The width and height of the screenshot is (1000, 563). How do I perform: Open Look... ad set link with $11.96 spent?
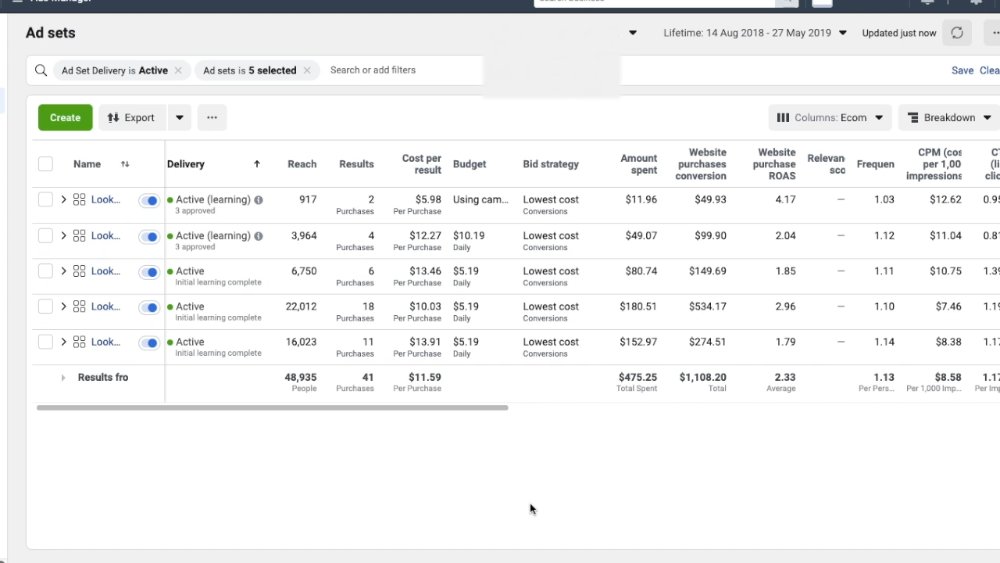point(105,200)
